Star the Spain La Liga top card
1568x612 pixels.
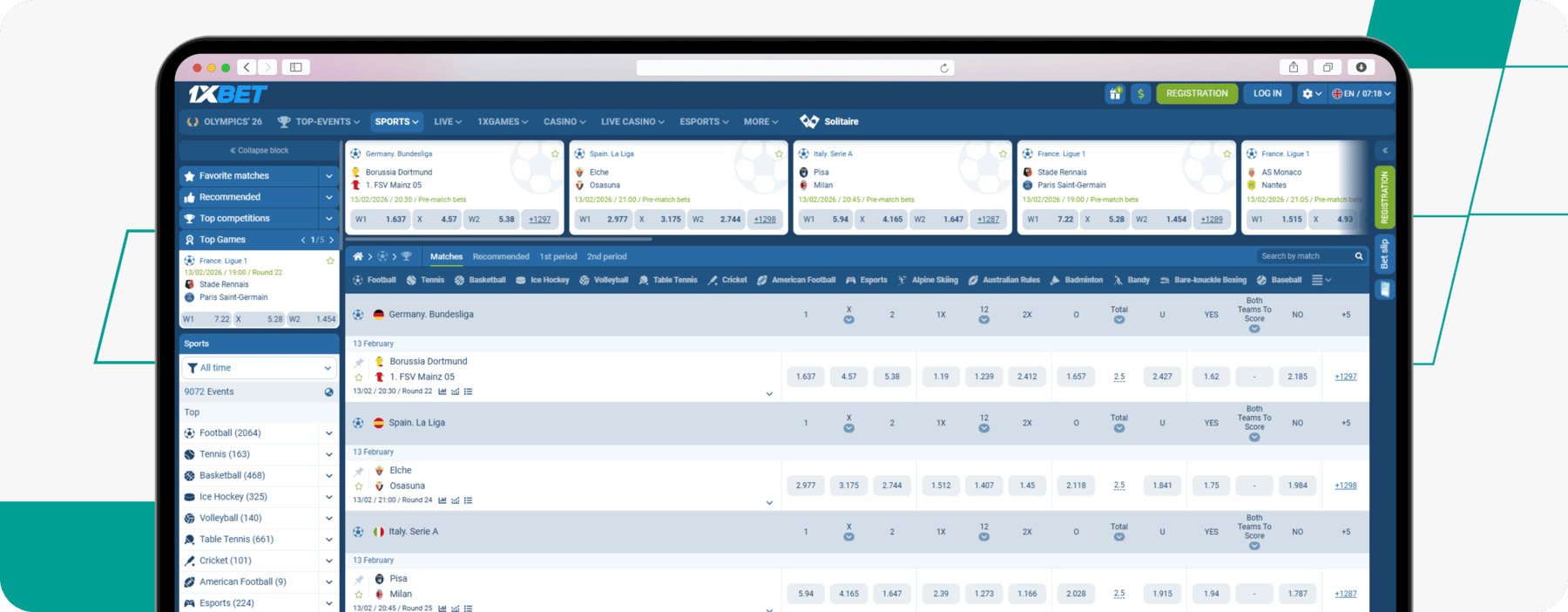pos(779,153)
